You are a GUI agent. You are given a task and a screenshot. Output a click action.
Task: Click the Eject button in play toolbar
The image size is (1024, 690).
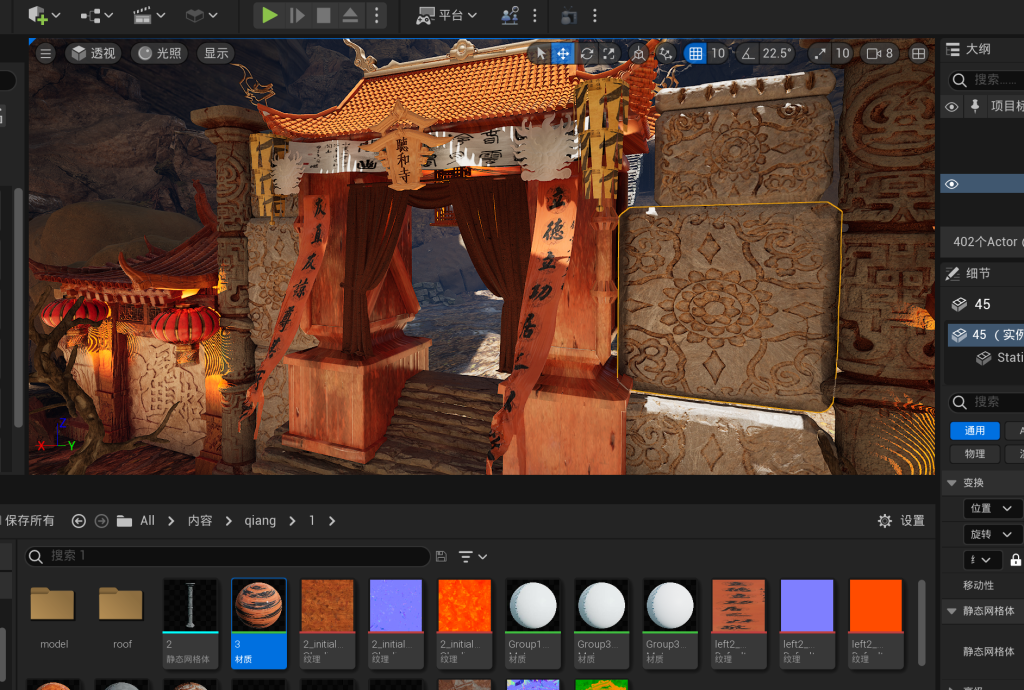coord(350,15)
